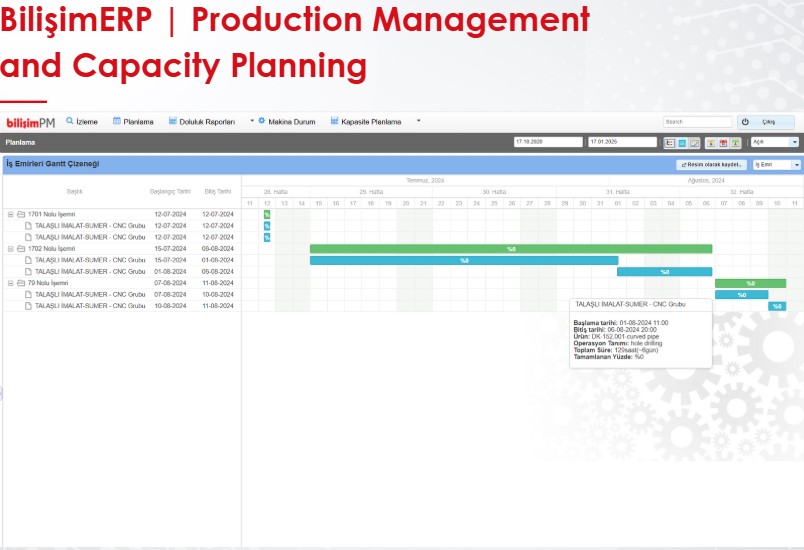Viewport: 804px width, 550px height.
Task: Click start date 07-08-2024 of 79 Nolu İşemri
Action: tap(170, 283)
